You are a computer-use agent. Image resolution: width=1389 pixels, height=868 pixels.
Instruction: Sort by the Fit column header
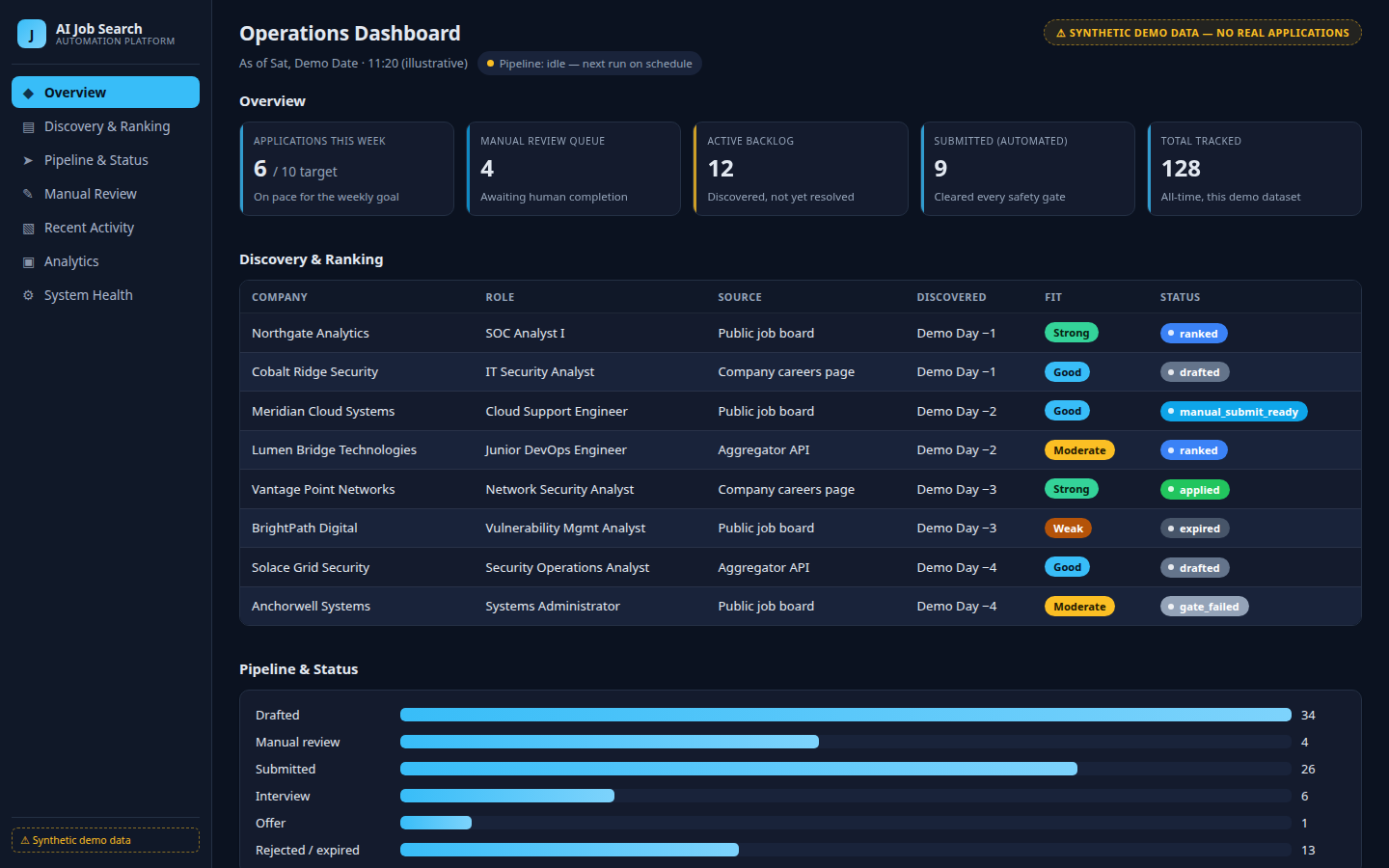coord(1053,297)
